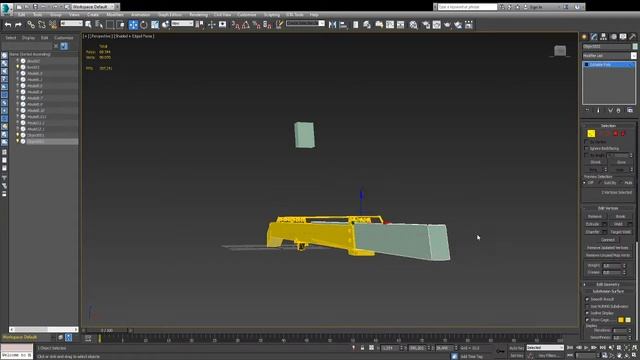Click Remove Isolated Vertices button
This screenshot has height=360, width=640.
tap(608, 248)
